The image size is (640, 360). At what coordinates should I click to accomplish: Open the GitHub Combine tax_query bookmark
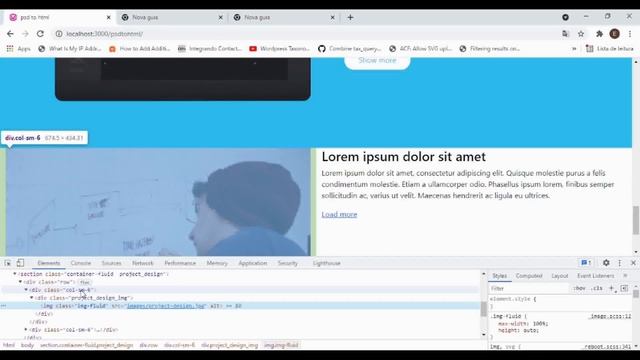point(349,49)
